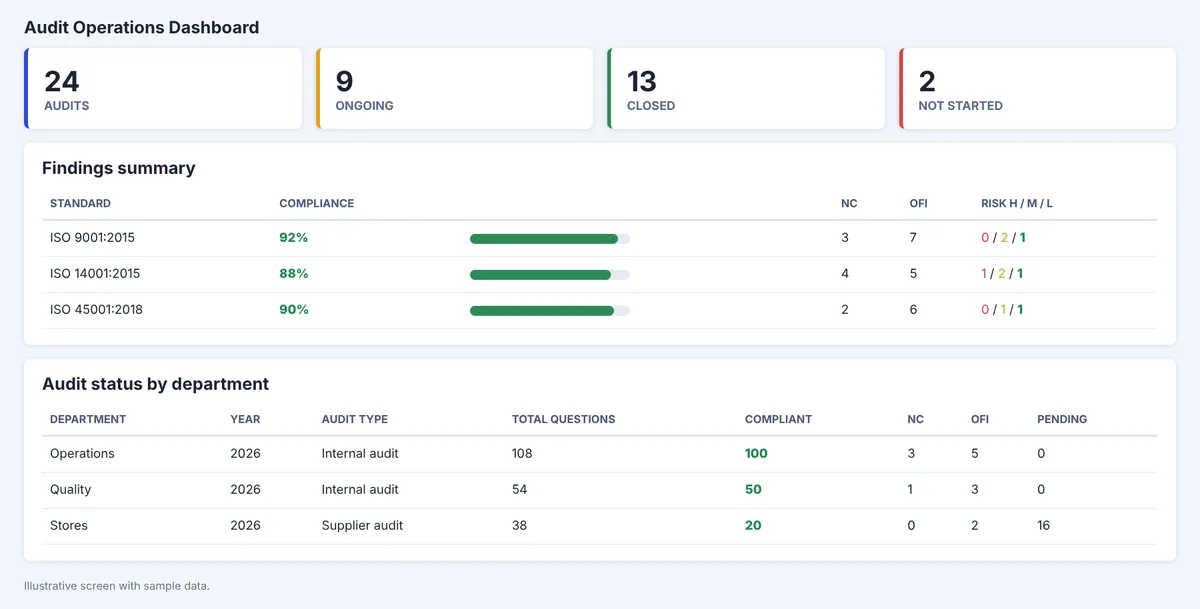1200x609 pixels.
Task: Click the compliant count 20 for Stores
Action: (x=753, y=526)
